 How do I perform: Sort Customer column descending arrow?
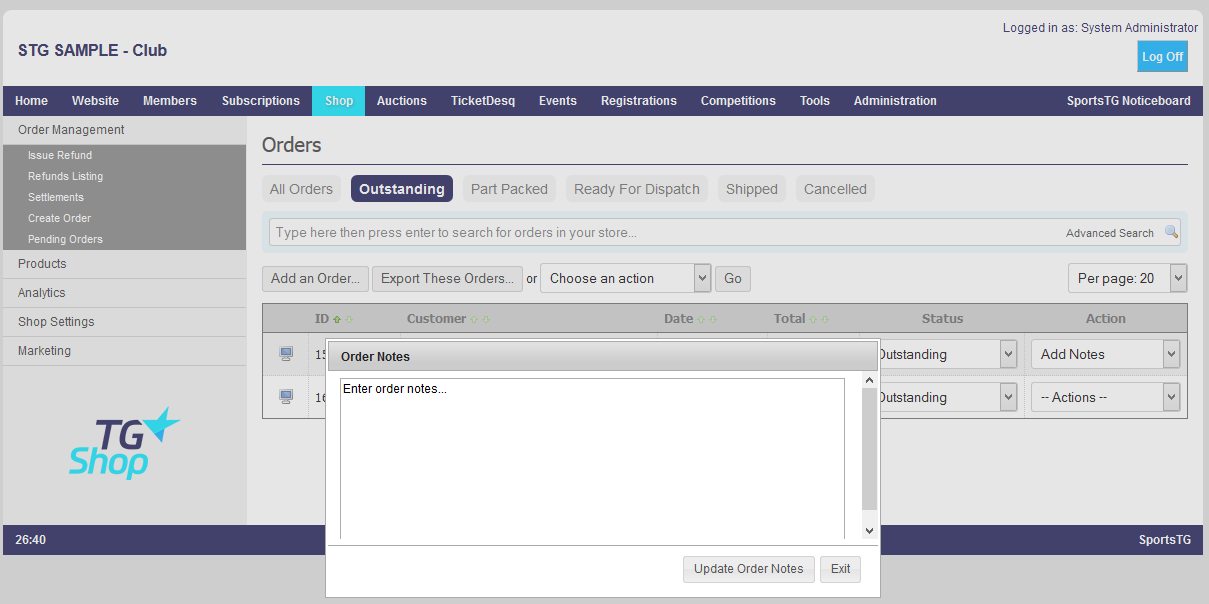pos(486,320)
